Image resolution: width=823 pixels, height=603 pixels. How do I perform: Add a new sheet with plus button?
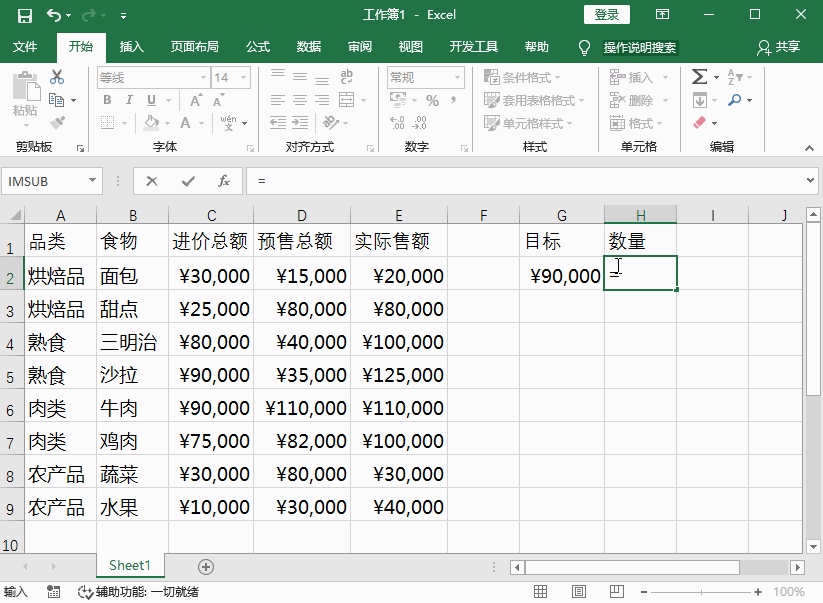pos(206,567)
